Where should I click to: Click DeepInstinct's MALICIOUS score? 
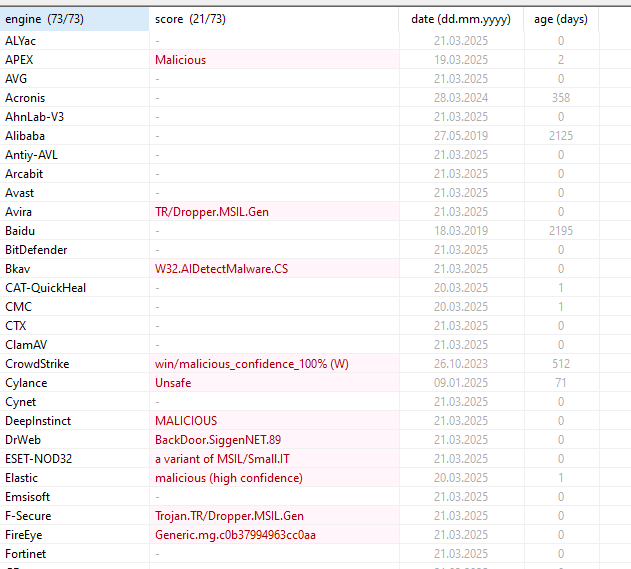pos(186,421)
